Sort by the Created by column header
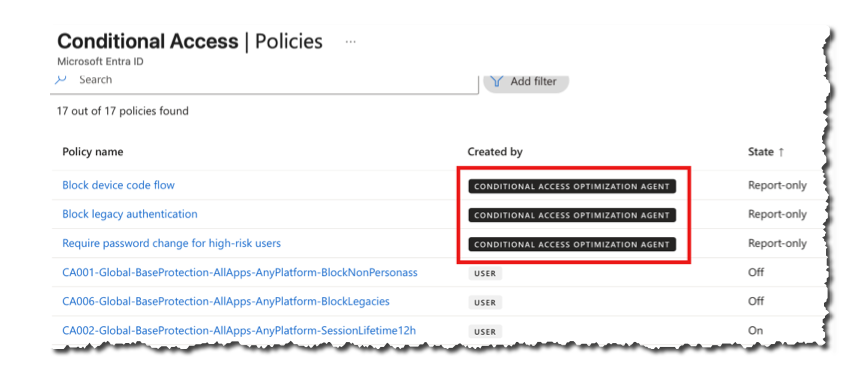 coord(495,152)
